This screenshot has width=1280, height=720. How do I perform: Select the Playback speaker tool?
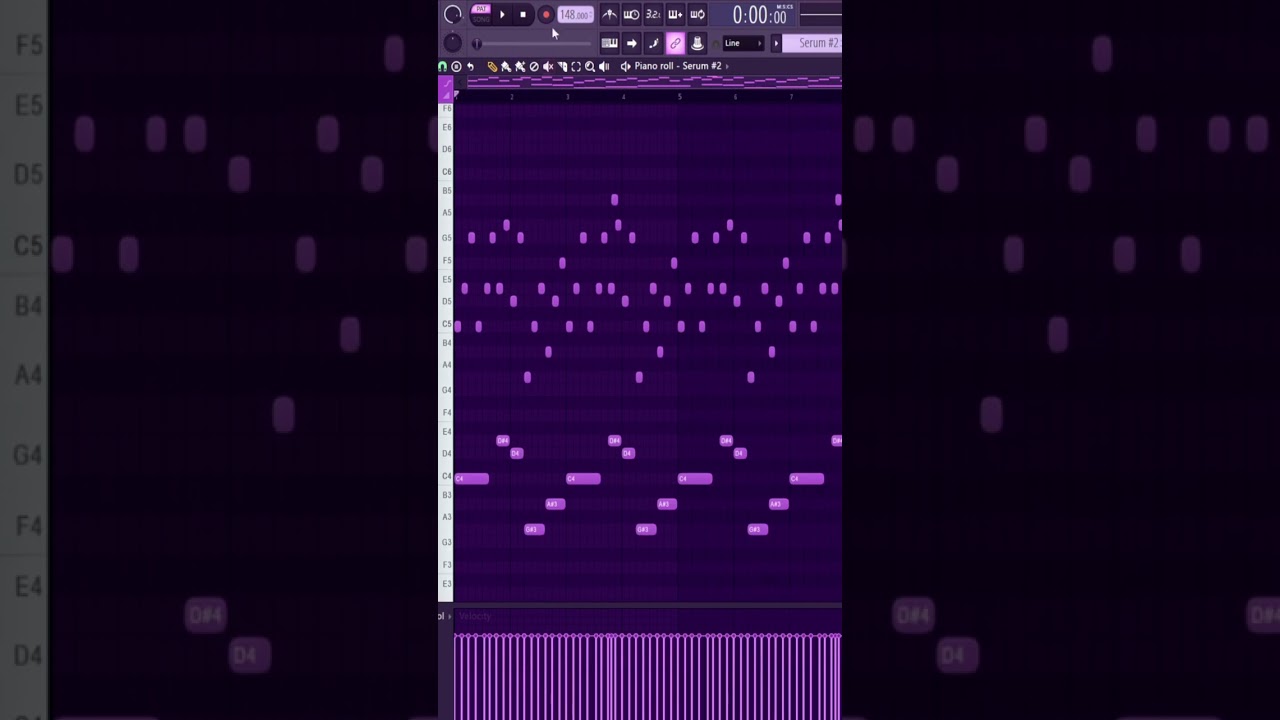tap(604, 66)
